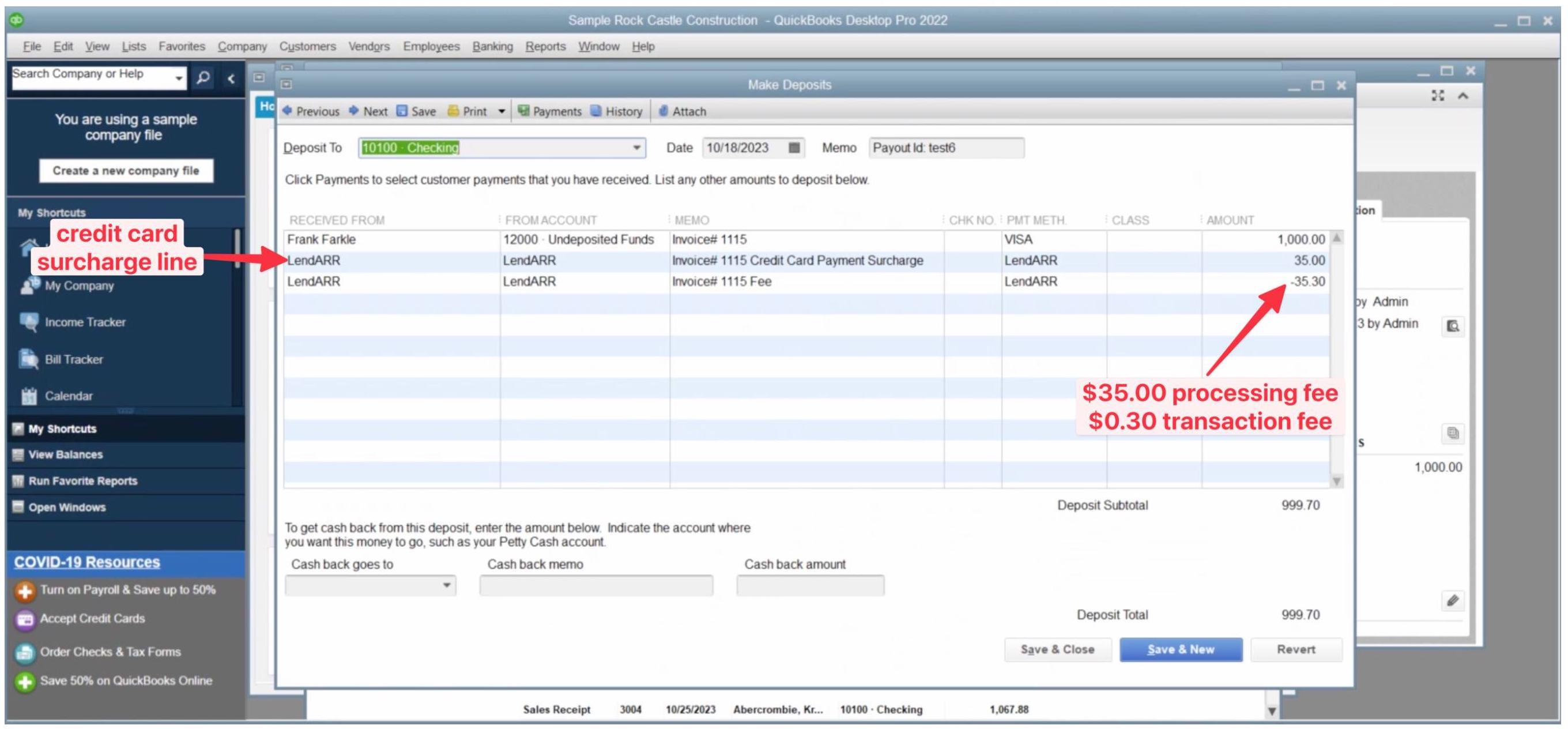The image size is (1568, 729).
Task: Open the Deposit To account dropdown
Action: pyautogui.click(x=635, y=148)
